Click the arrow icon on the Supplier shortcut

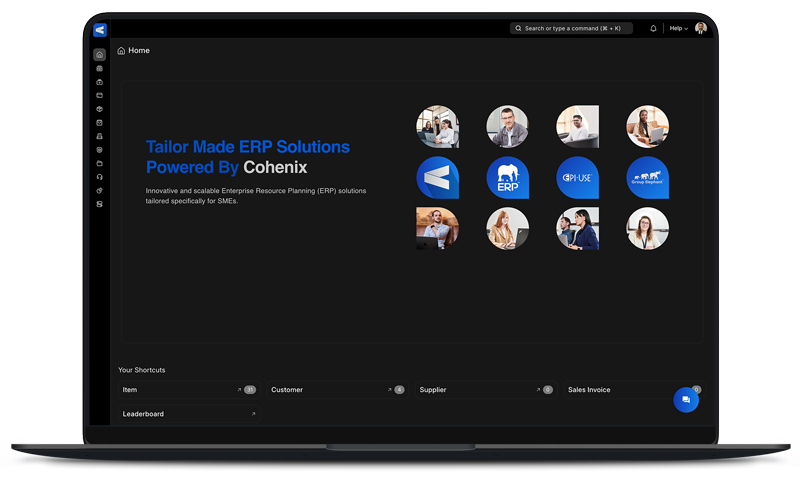[538, 390]
